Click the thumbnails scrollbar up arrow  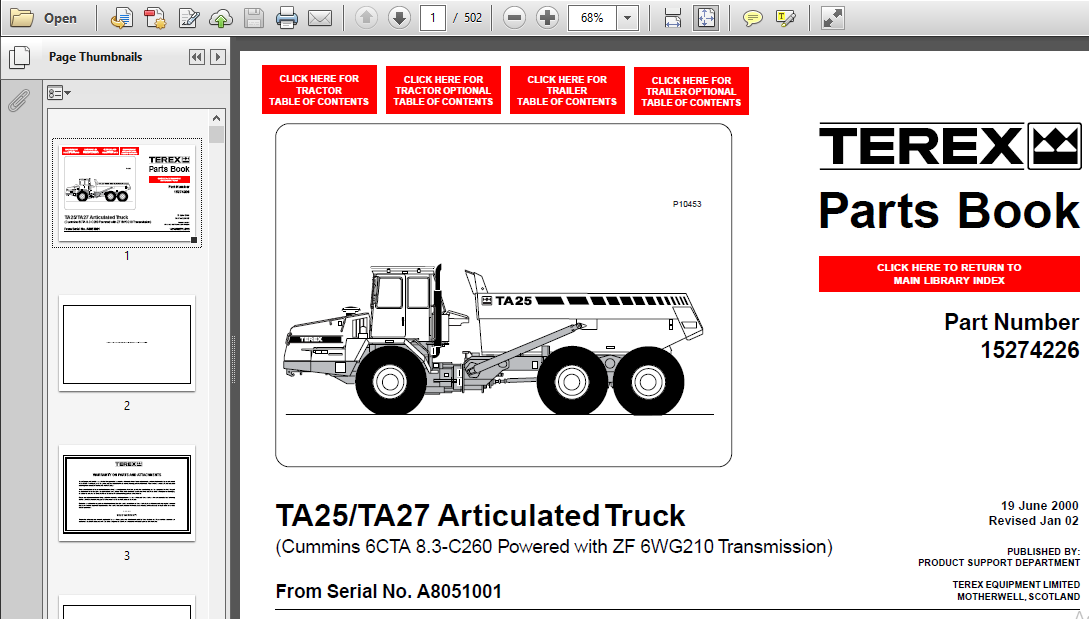coord(216,118)
